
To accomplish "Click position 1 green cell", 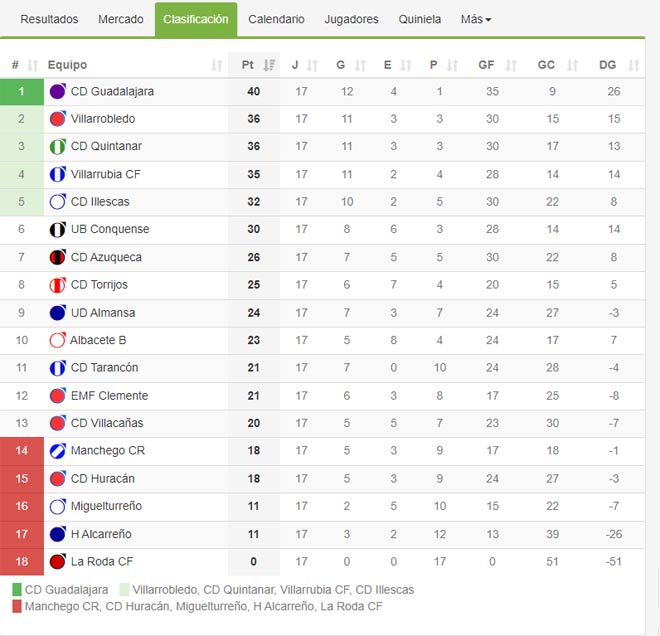I will [22, 91].
